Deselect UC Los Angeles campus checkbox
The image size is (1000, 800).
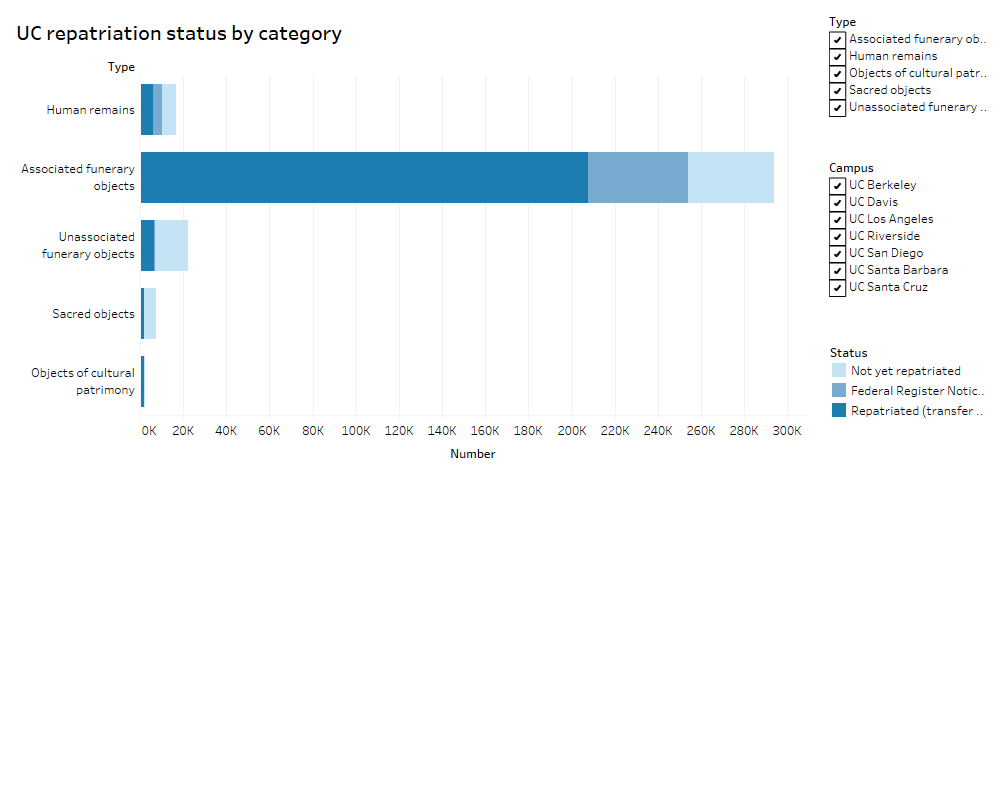(x=837, y=220)
